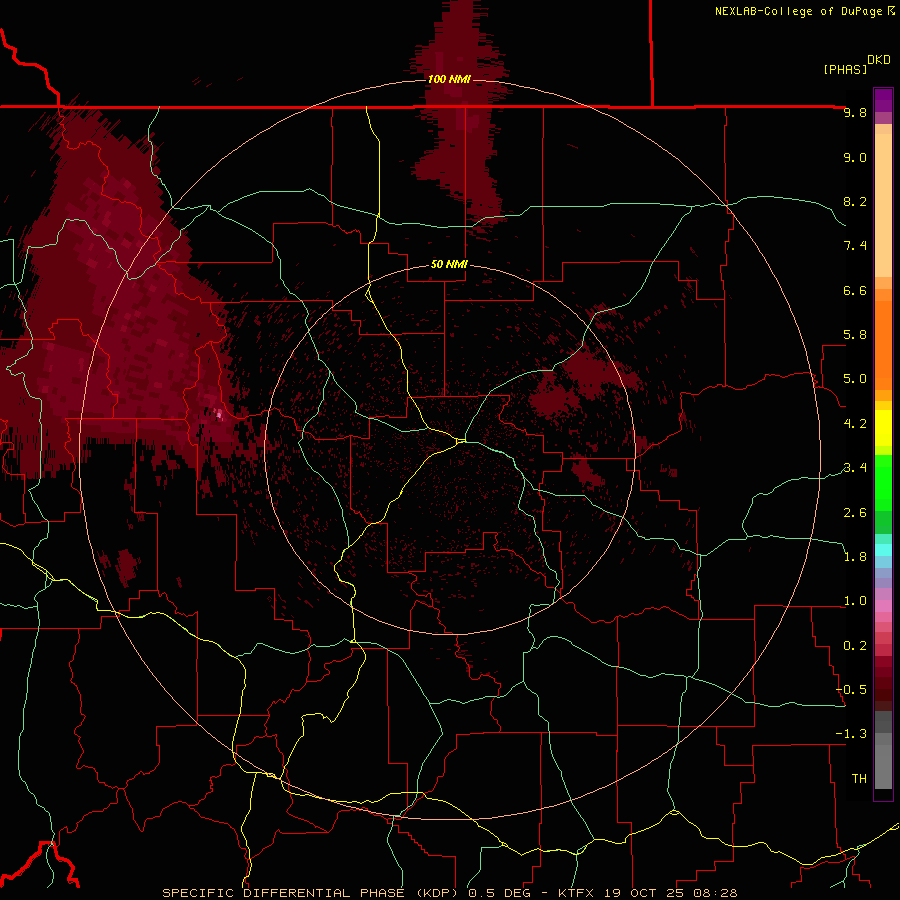Click the pale peach segment of color bar

coord(883,205)
